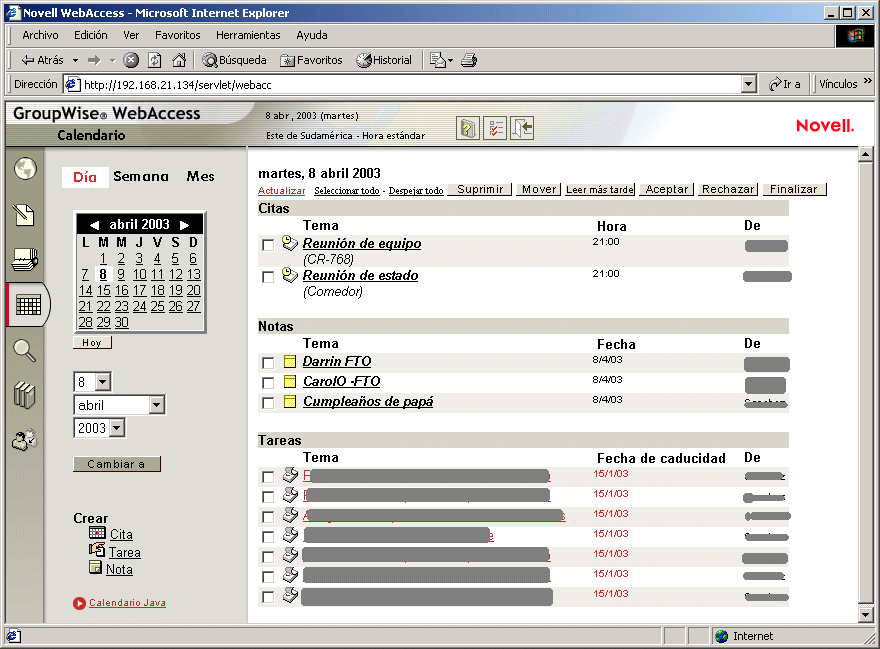
Task: Open the 2003 year dropdown
Action: [x=116, y=428]
